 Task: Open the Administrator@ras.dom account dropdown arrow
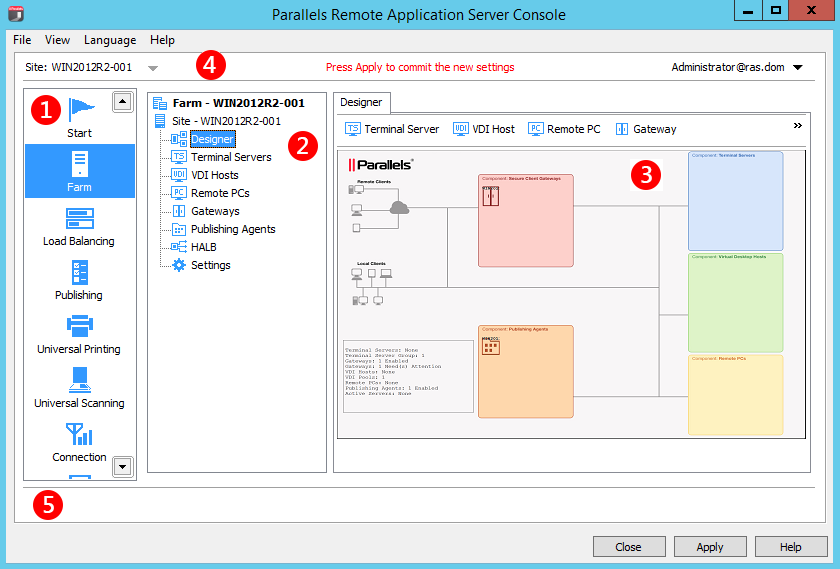pyautogui.click(x=798, y=68)
